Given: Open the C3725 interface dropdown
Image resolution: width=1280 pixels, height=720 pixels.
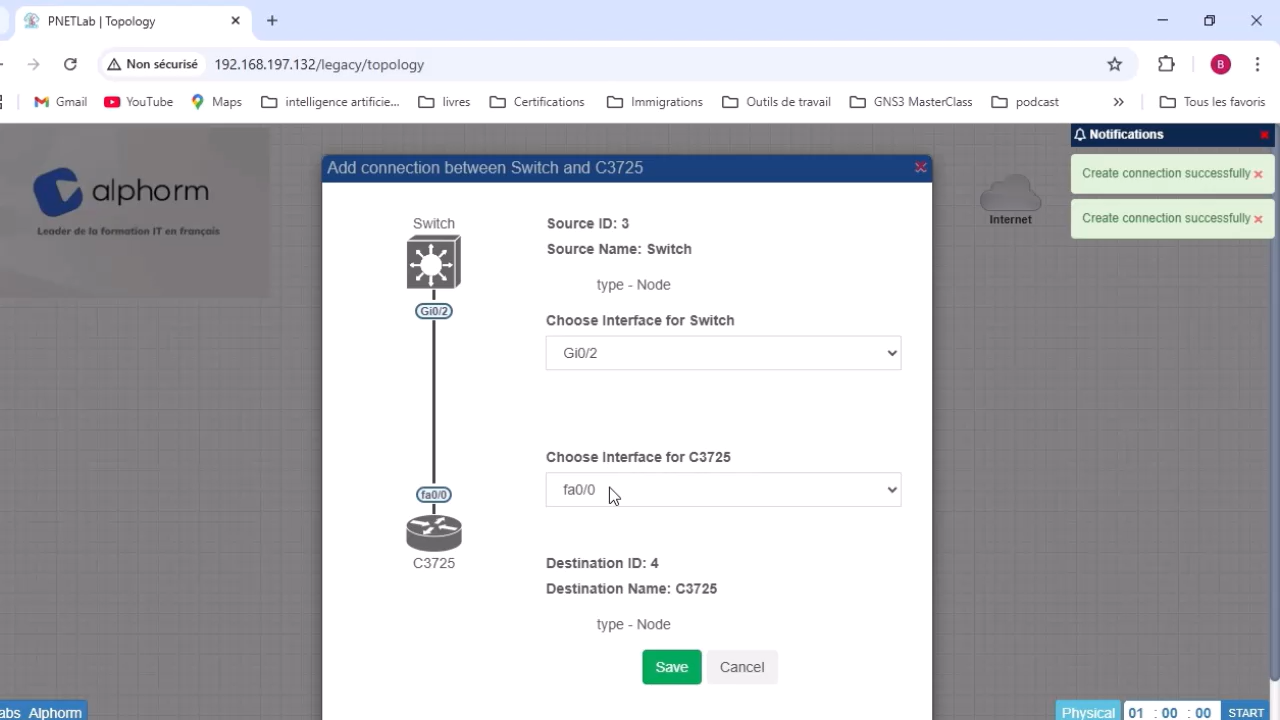Looking at the screenshot, I should pyautogui.click(x=723, y=490).
